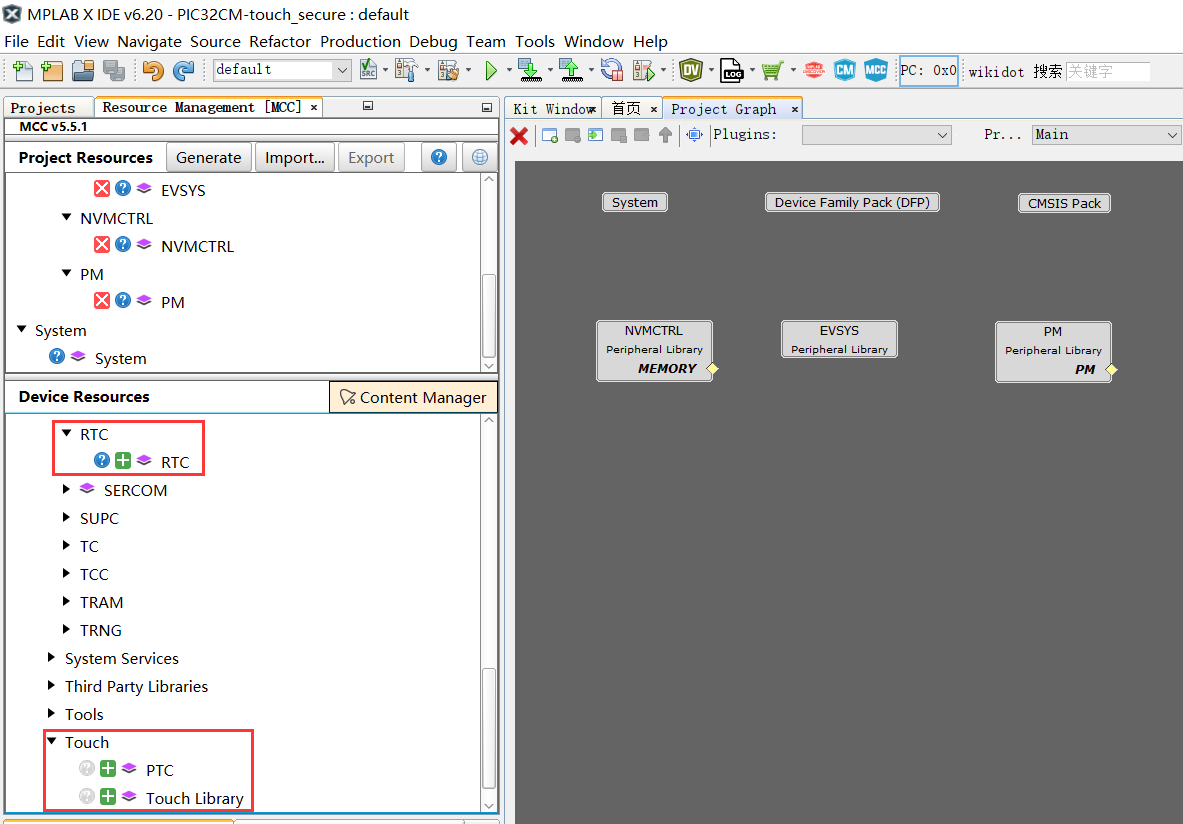Viewport: 1183px width, 824px height.
Task: Click the Make and Program Device icon
Action: point(530,70)
